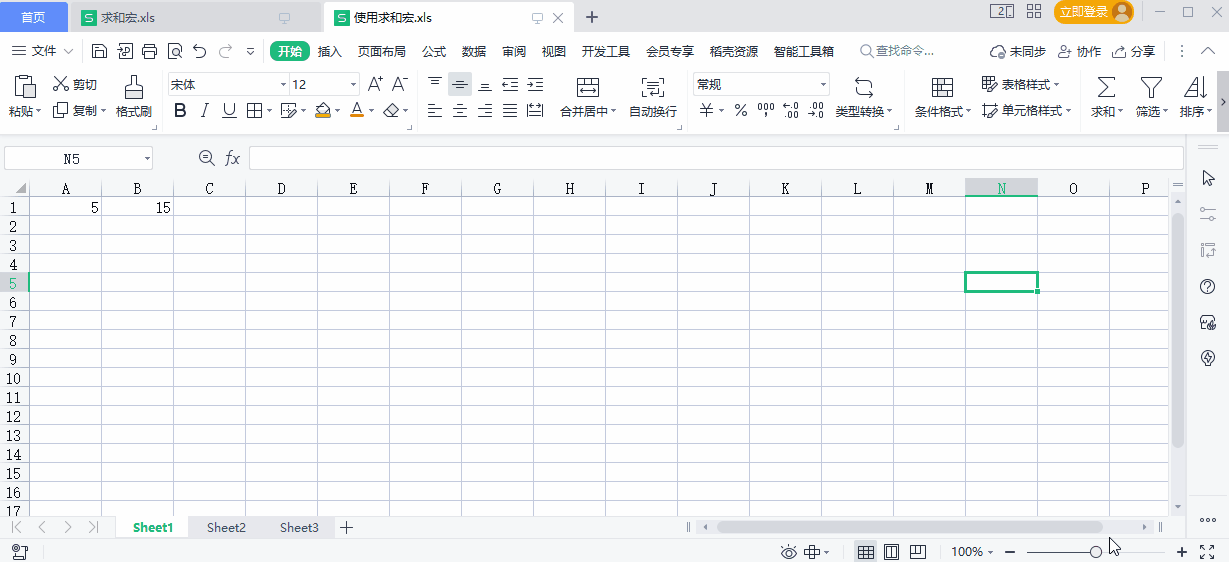
Task: Click the zoom slider handle in status bar
Action: (x=1096, y=552)
